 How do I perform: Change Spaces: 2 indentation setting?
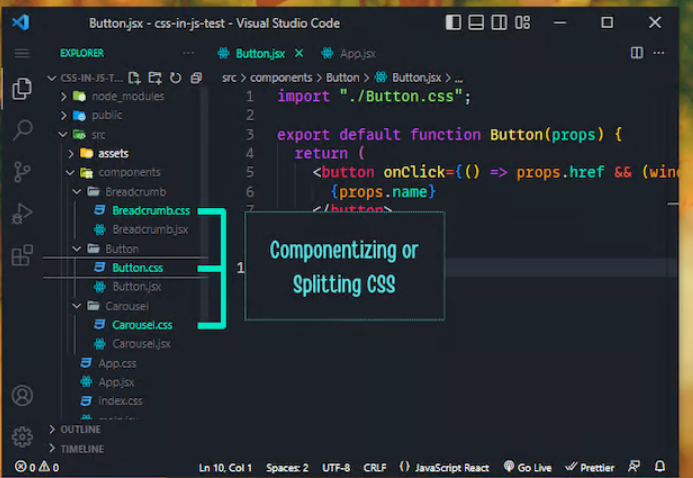287,467
